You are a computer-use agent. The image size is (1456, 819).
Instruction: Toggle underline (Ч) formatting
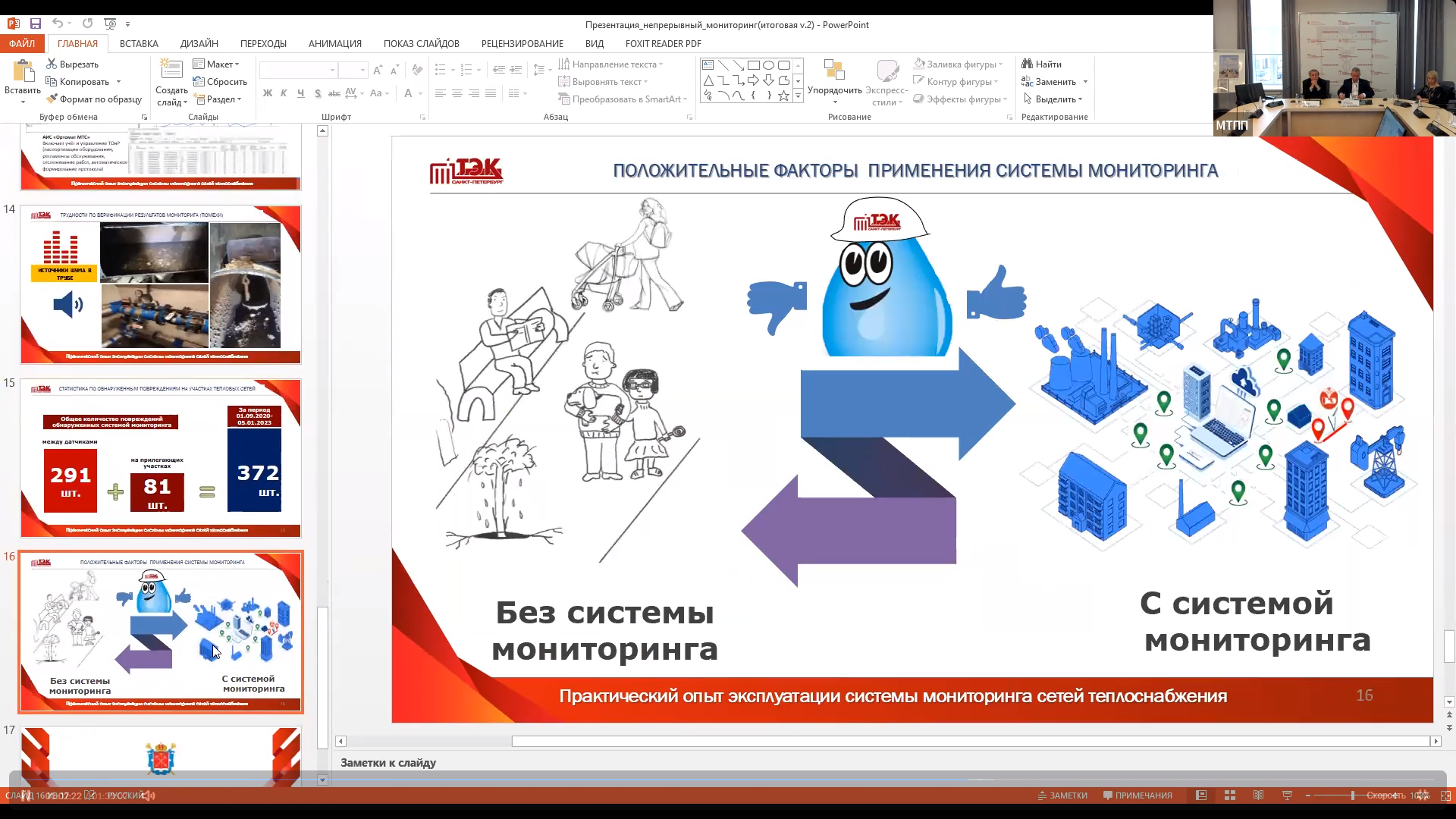(300, 93)
